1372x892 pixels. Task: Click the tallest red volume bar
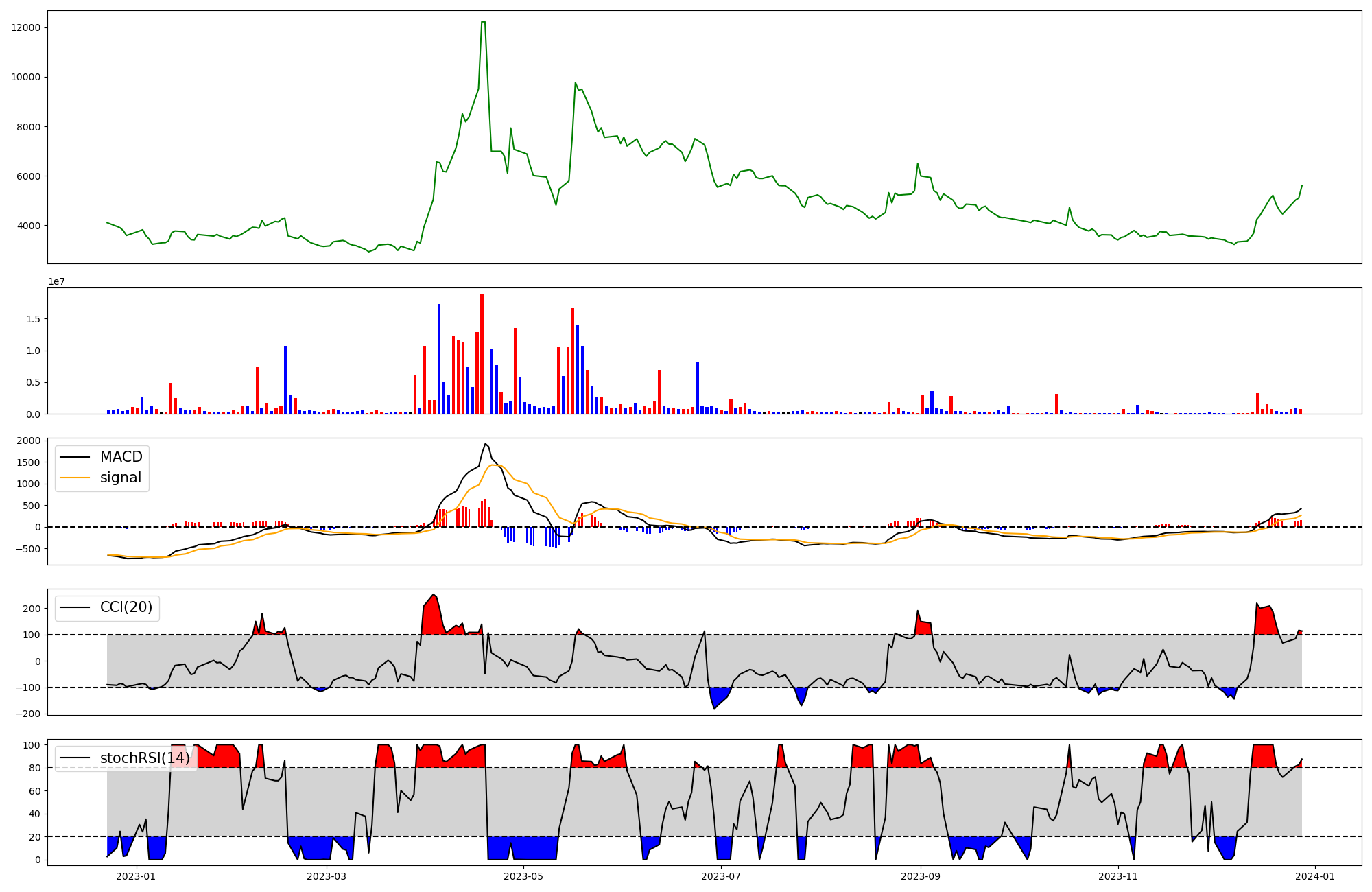[x=482, y=353]
